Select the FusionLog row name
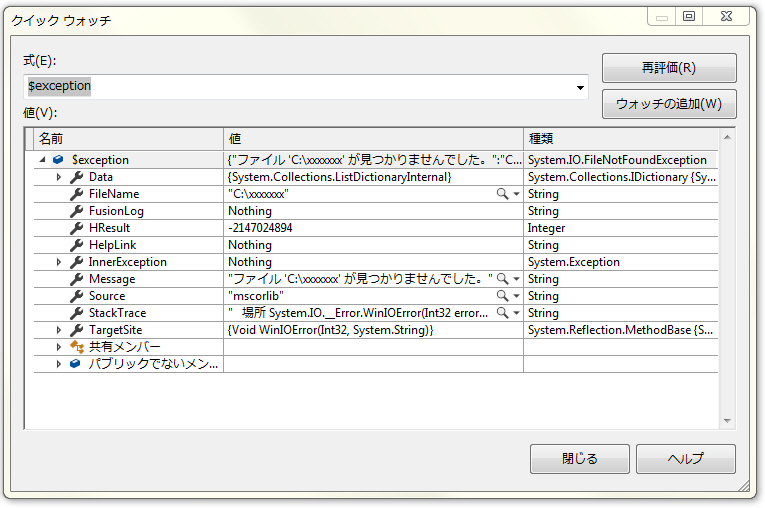The width and height of the screenshot is (765, 508). (x=116, y=211)
